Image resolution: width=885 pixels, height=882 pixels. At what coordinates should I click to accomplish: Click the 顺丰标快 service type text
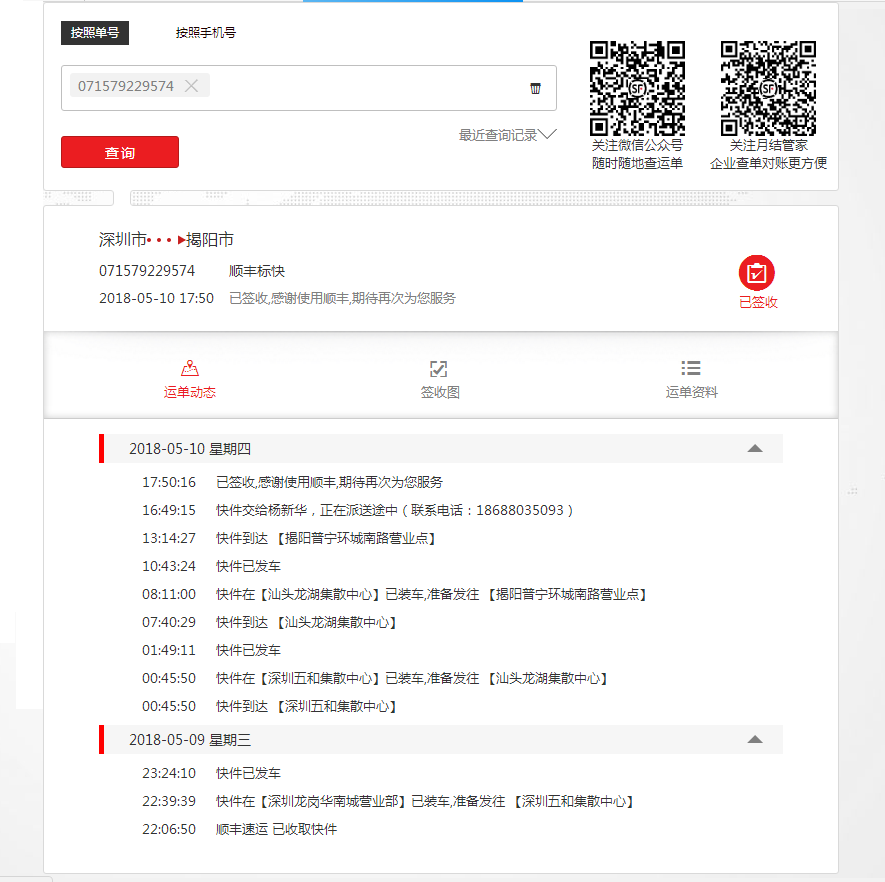click(x=257, y=271)
